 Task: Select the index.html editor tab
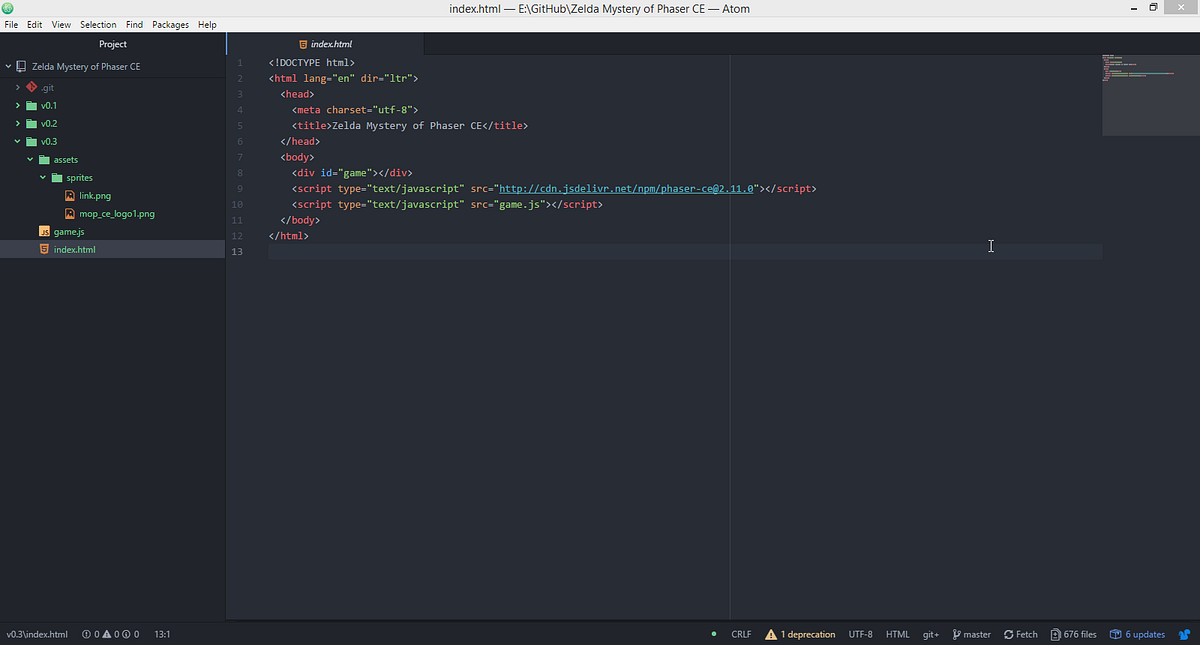(325, 44)
